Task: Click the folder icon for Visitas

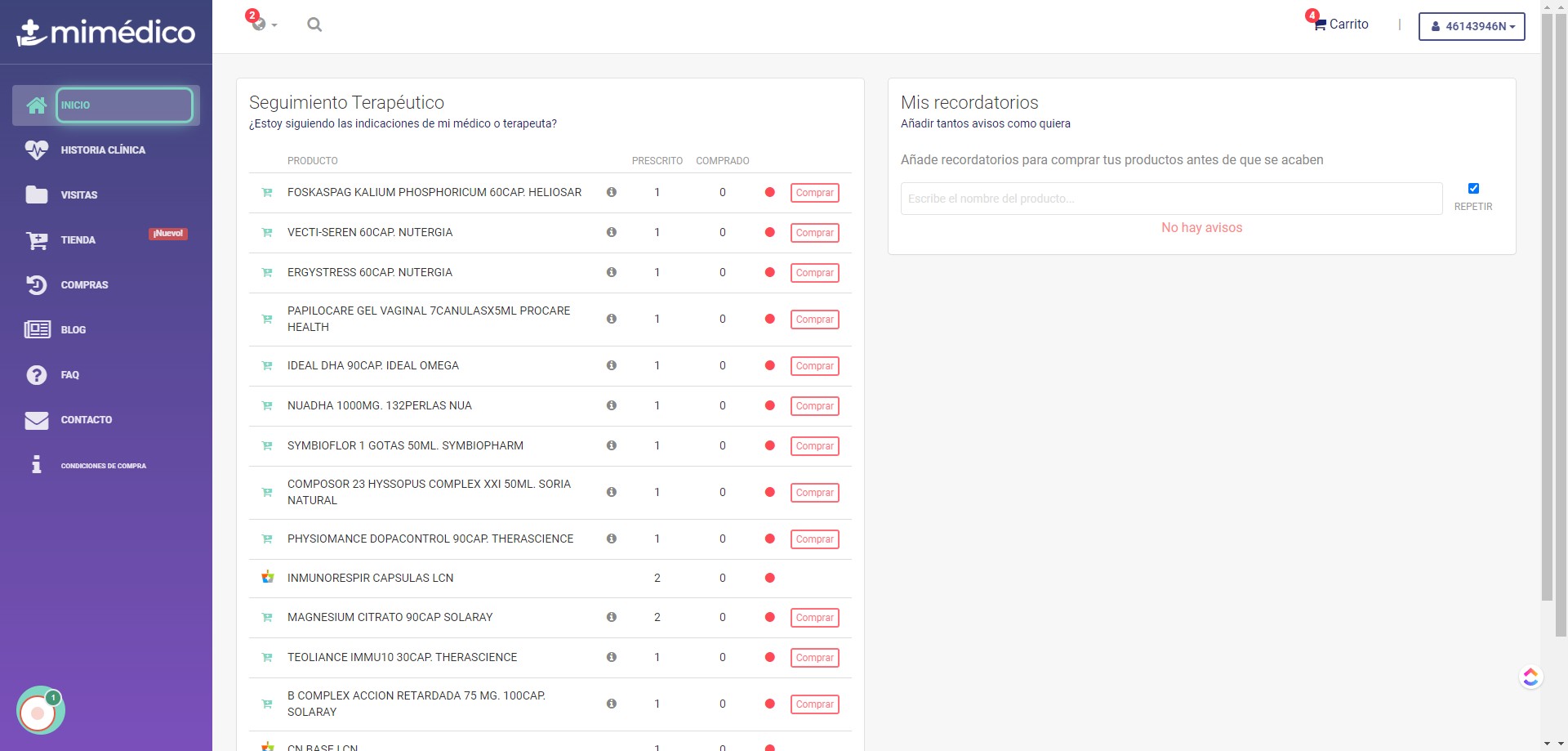Action: [x=36, y=194]
